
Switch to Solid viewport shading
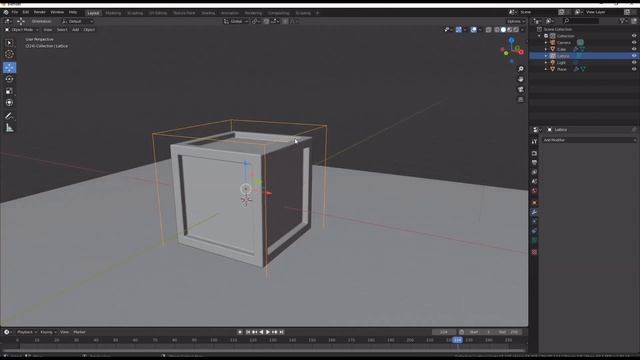503,30
